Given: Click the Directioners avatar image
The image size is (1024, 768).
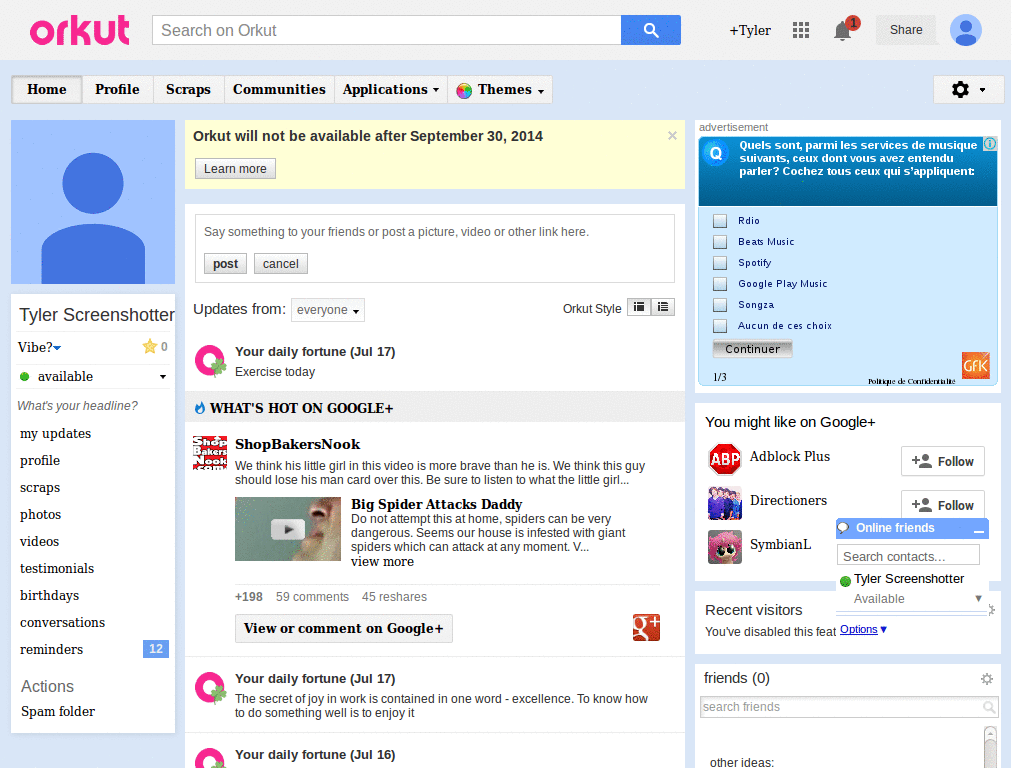Looking at the screenshot, I should [725, 504].
